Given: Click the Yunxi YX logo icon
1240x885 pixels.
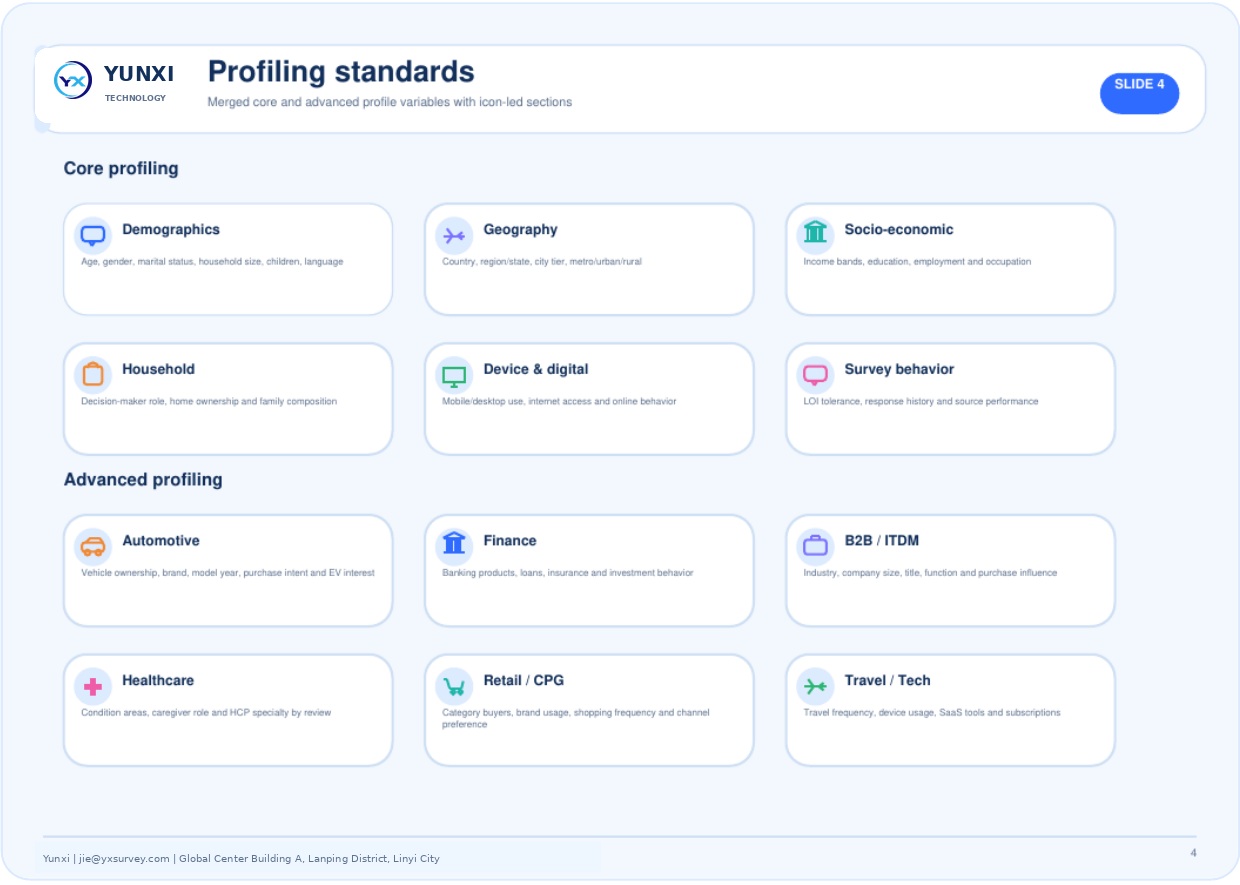Looking at the screenshot, I should (73, 80).
